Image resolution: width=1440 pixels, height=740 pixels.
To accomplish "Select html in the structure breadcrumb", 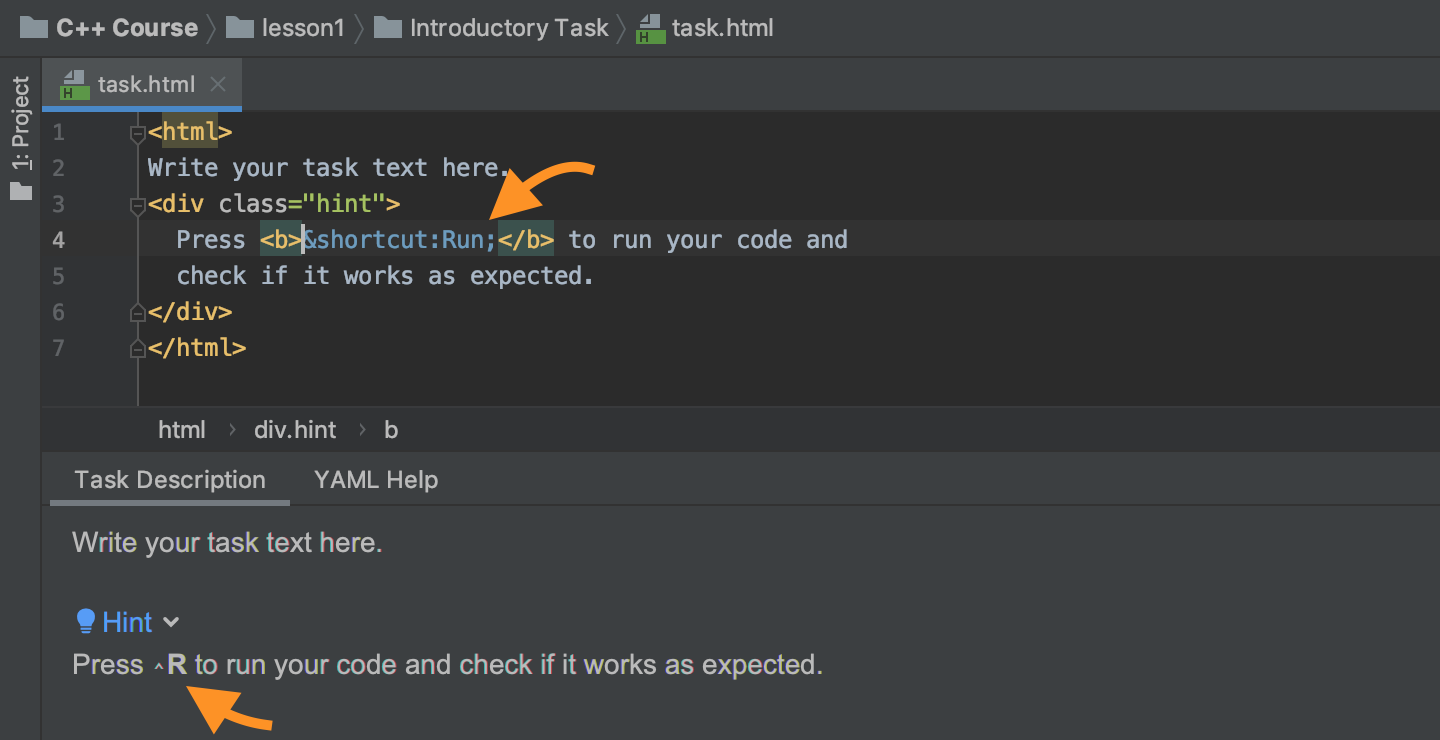I will [182, 430].
